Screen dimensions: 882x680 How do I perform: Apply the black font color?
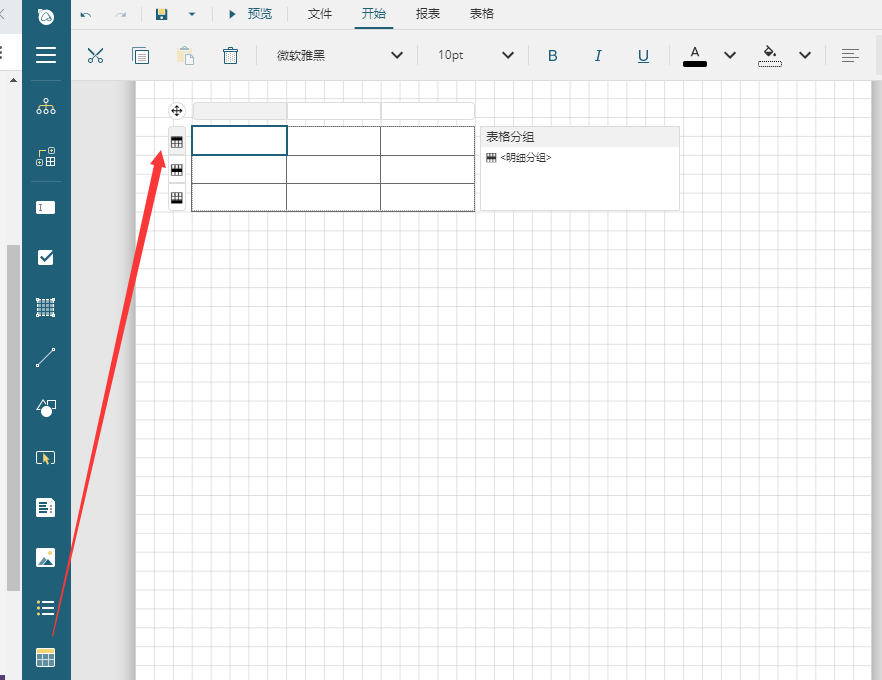click(695, 56)
